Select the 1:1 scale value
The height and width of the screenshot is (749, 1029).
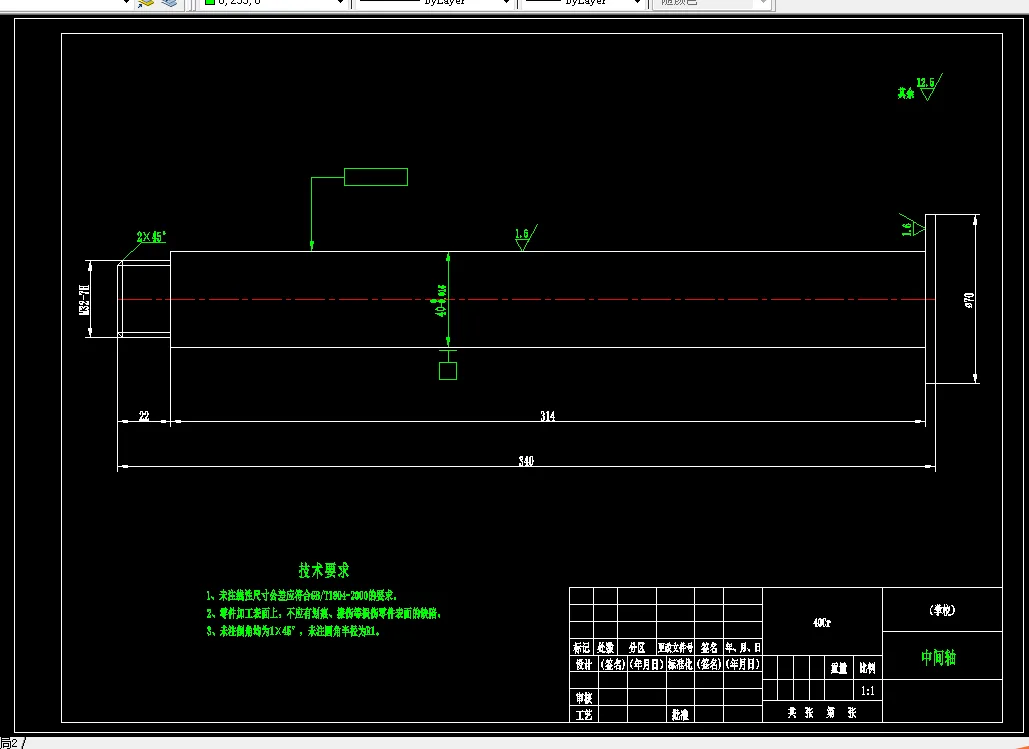coord(868,691)
